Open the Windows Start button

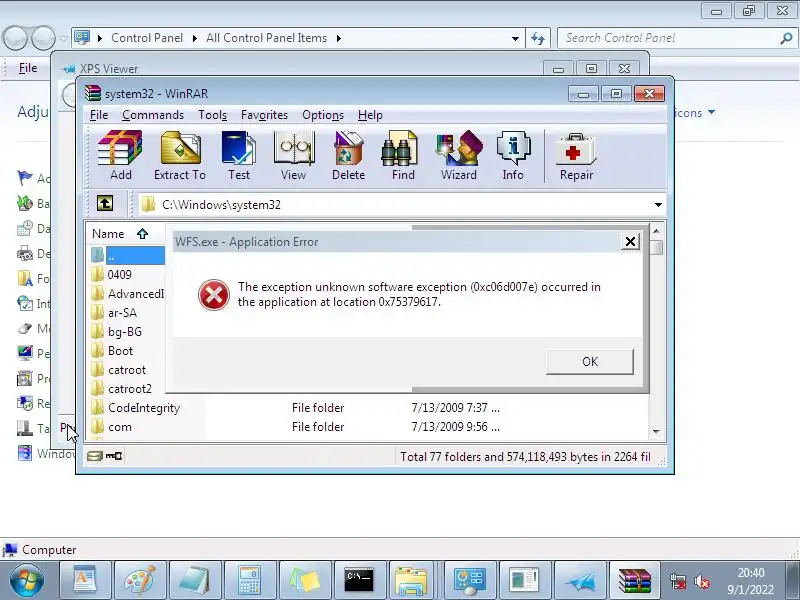pyautogui.click(x=27, y=580)
